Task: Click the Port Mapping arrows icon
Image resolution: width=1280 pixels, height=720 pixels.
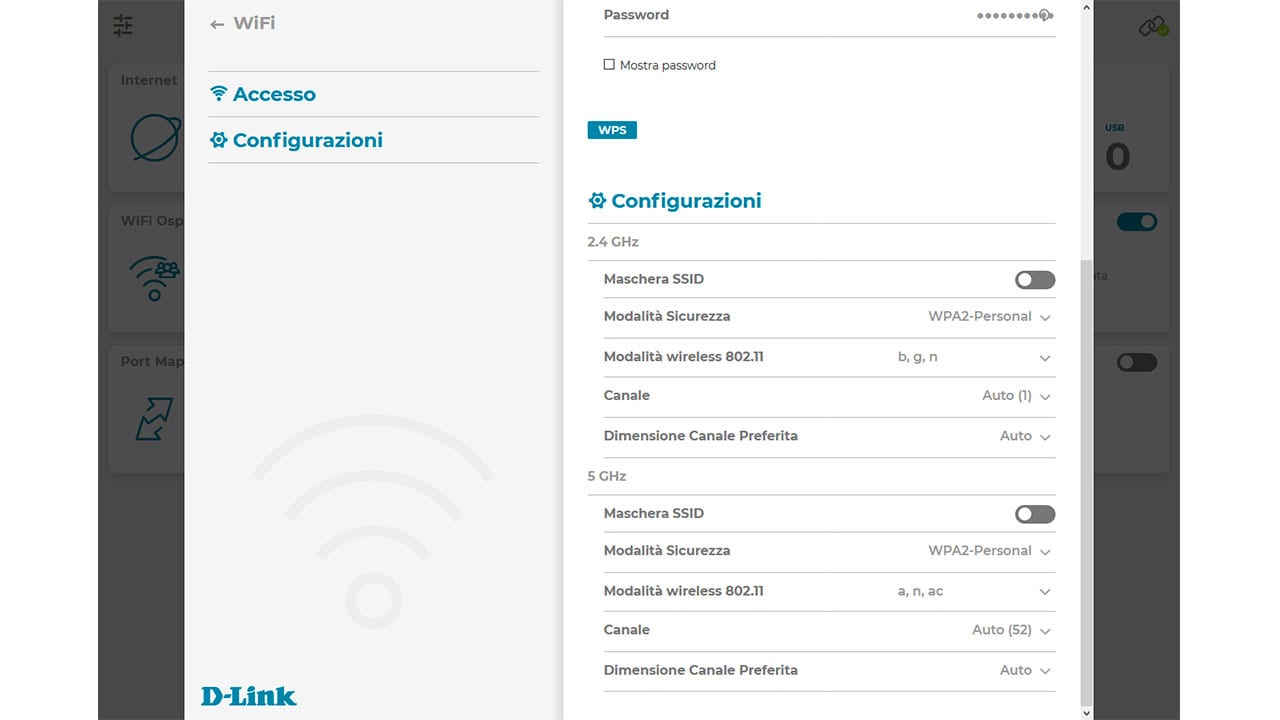Action: tap(154, 419)
